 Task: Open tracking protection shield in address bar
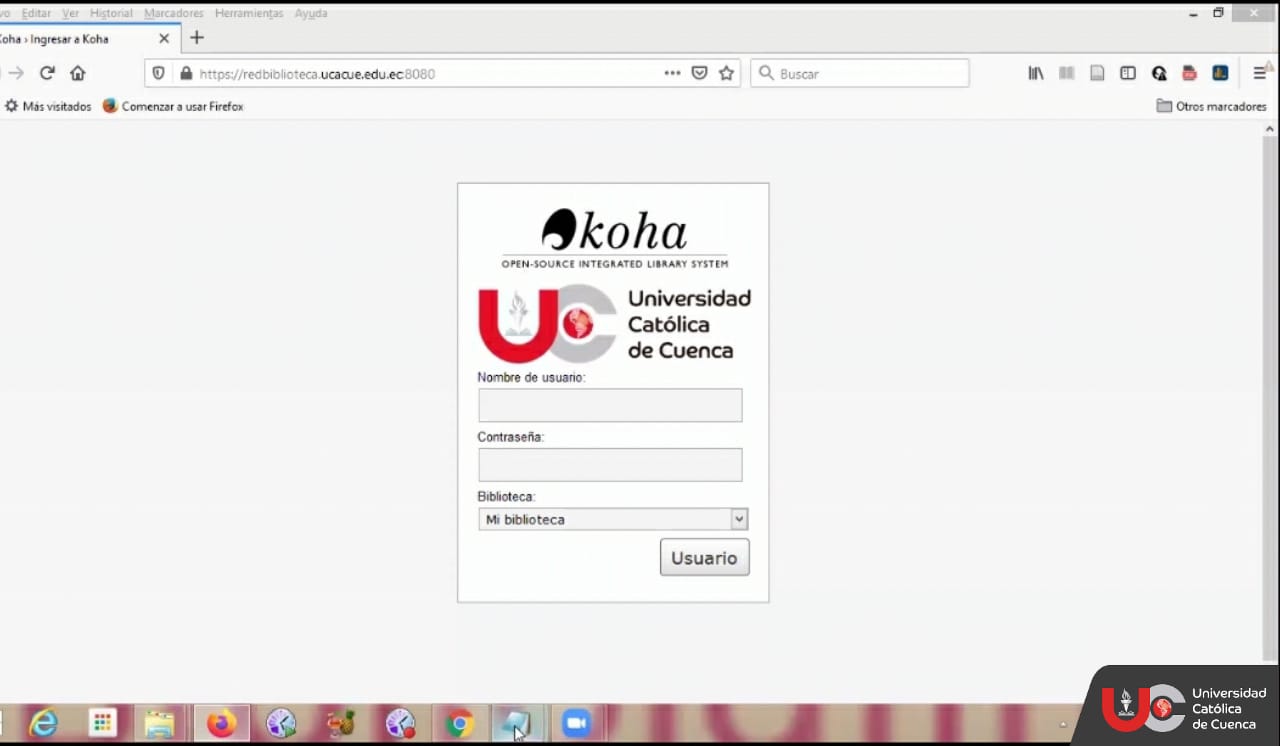tap(158, 73)
